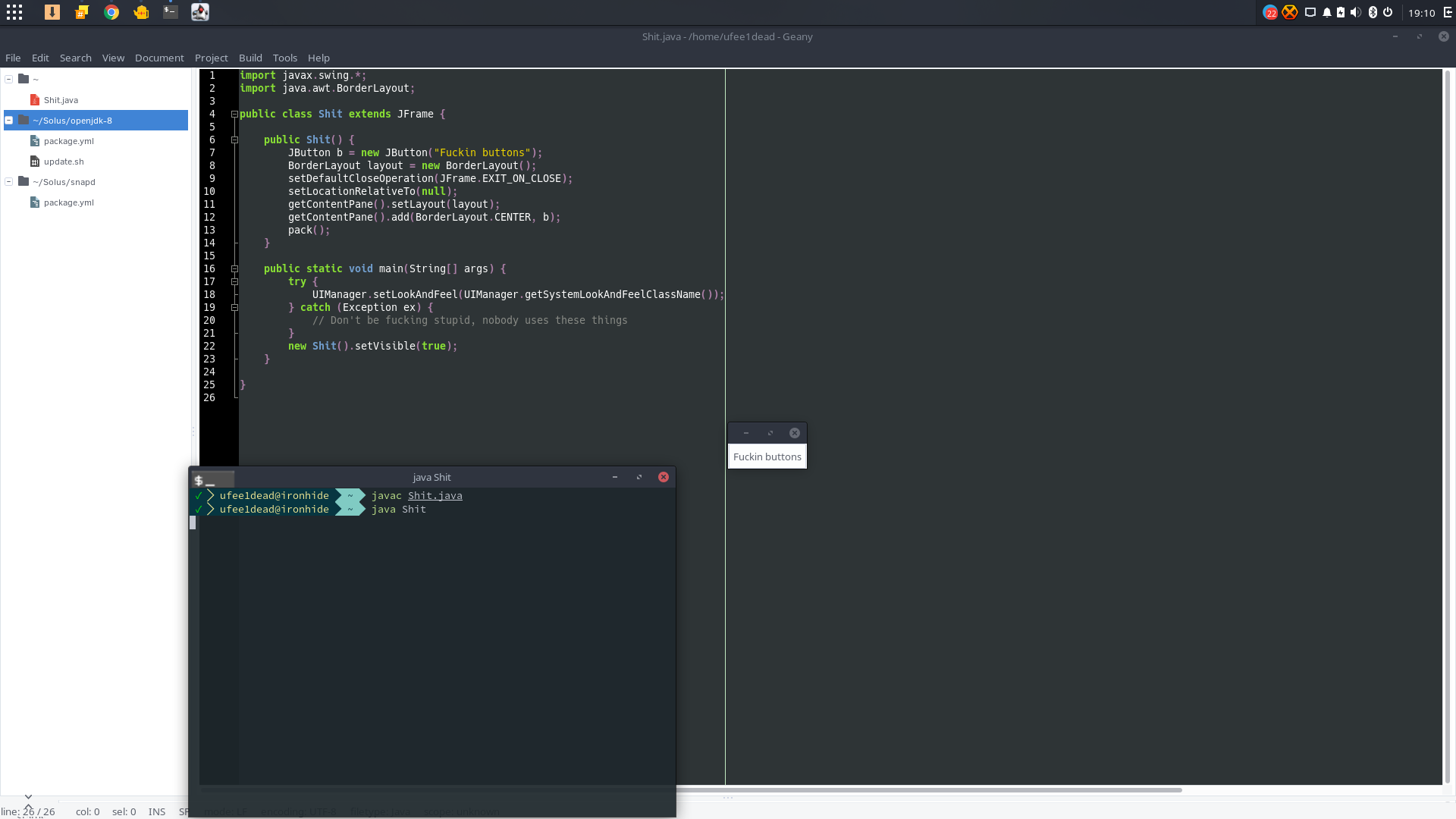The image size is (1456, 819).
Task: Open the power session menu
Action: coord(1388,12)
